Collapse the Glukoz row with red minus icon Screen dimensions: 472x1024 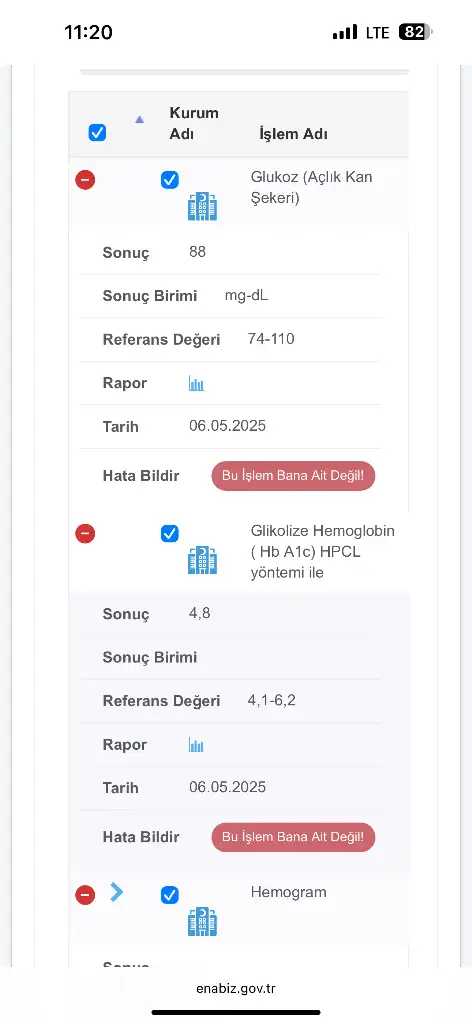(x=86, y=180)
